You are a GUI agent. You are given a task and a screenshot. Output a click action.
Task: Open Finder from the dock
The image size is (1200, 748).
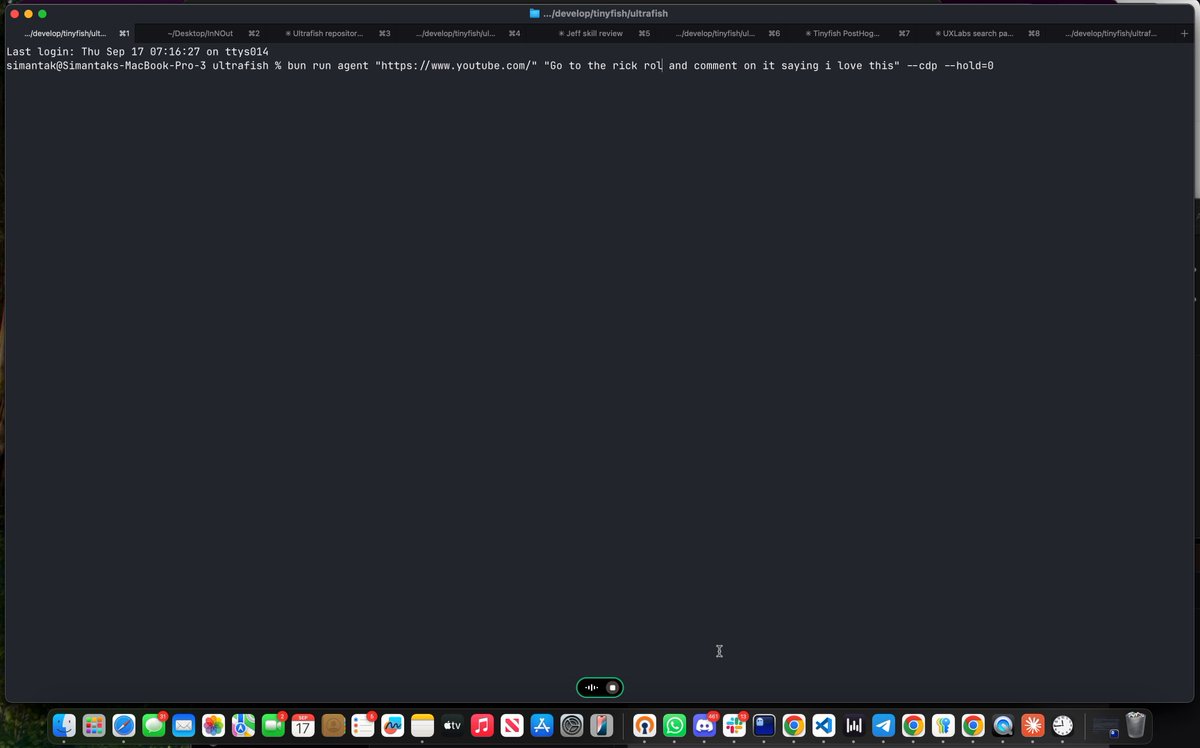click(64, 725)
